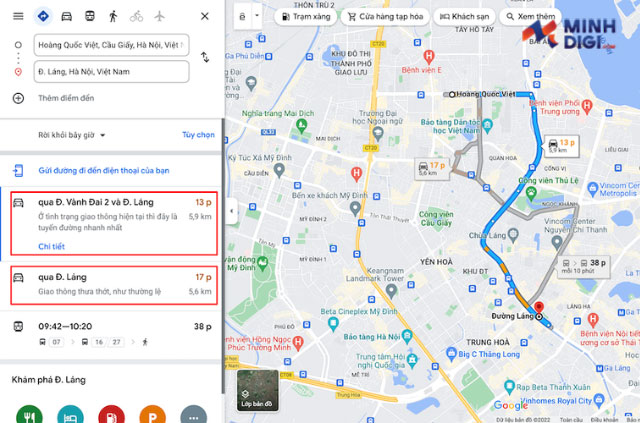Open the map tools dropdown arrow

tap(257, 16)
